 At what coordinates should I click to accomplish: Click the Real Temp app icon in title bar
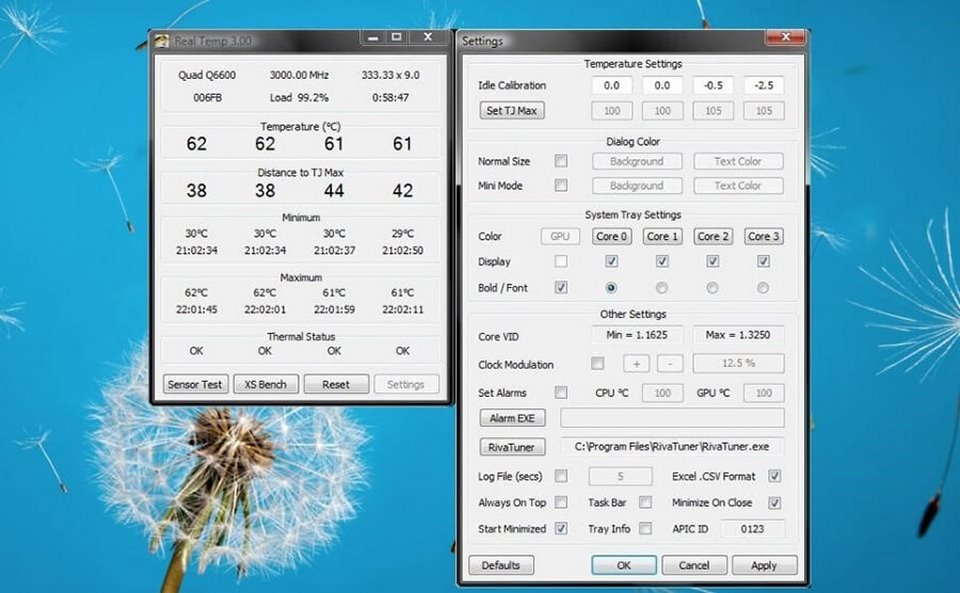pyautogui.click(x=162, y=41)
